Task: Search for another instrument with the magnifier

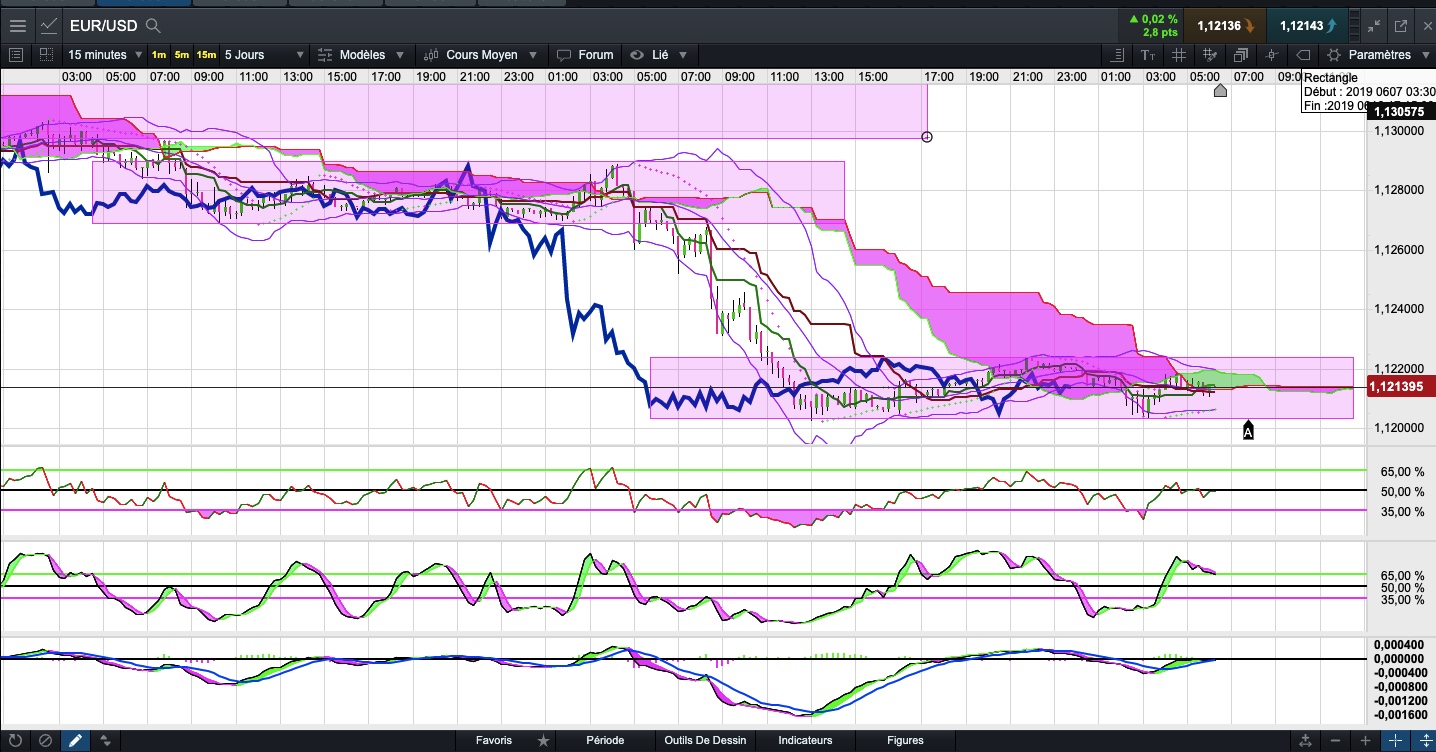Action: click(153, 25)
